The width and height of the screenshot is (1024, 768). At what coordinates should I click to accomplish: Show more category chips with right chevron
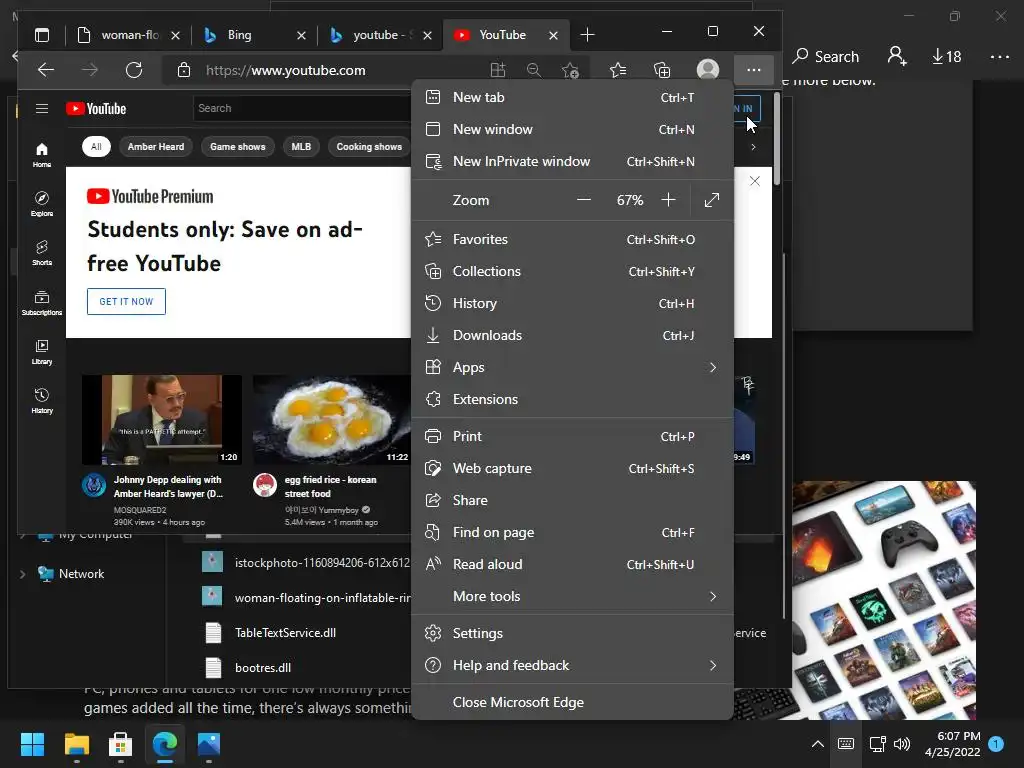pyautogui.click(x=753, y=147)
